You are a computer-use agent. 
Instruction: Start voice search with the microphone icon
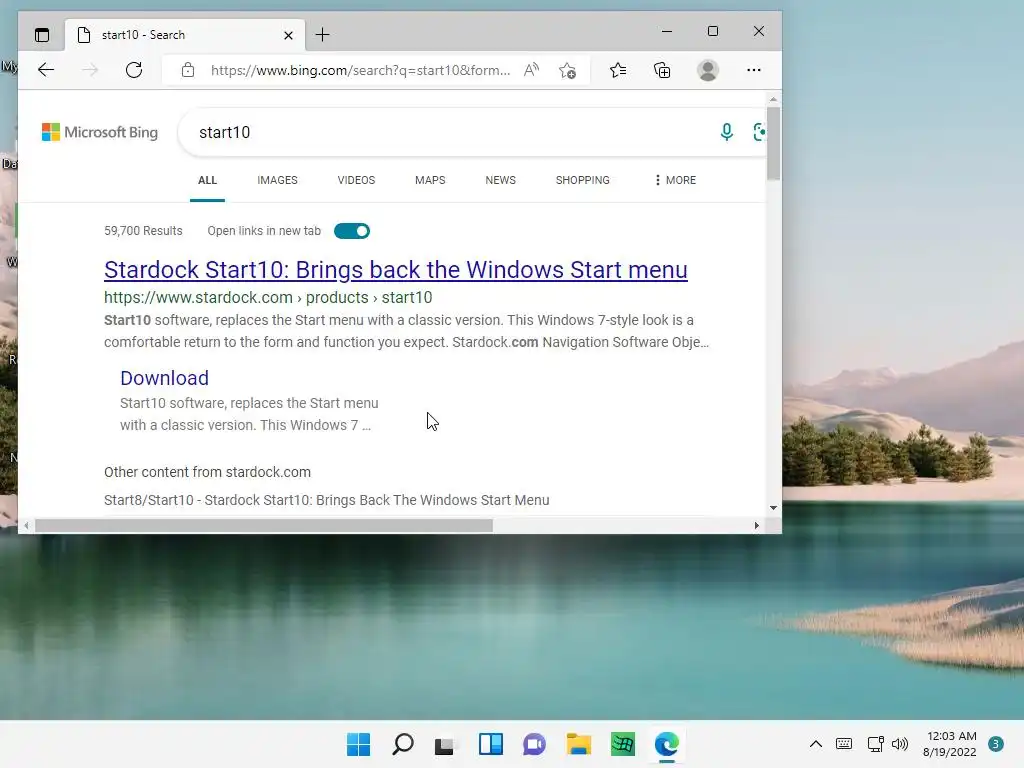[726, 132]
